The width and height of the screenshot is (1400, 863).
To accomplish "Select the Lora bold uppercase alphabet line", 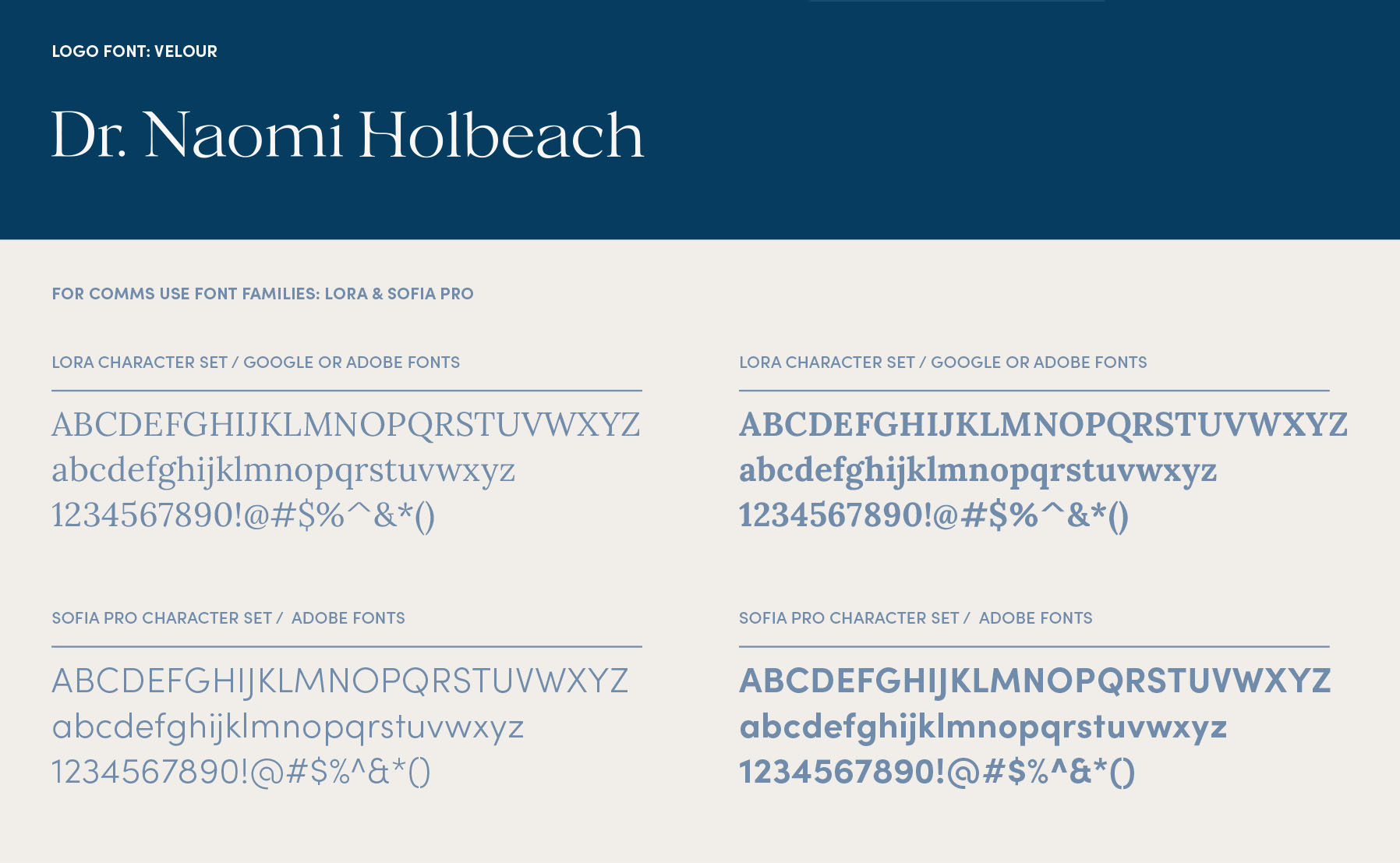I will [1043, 425].
